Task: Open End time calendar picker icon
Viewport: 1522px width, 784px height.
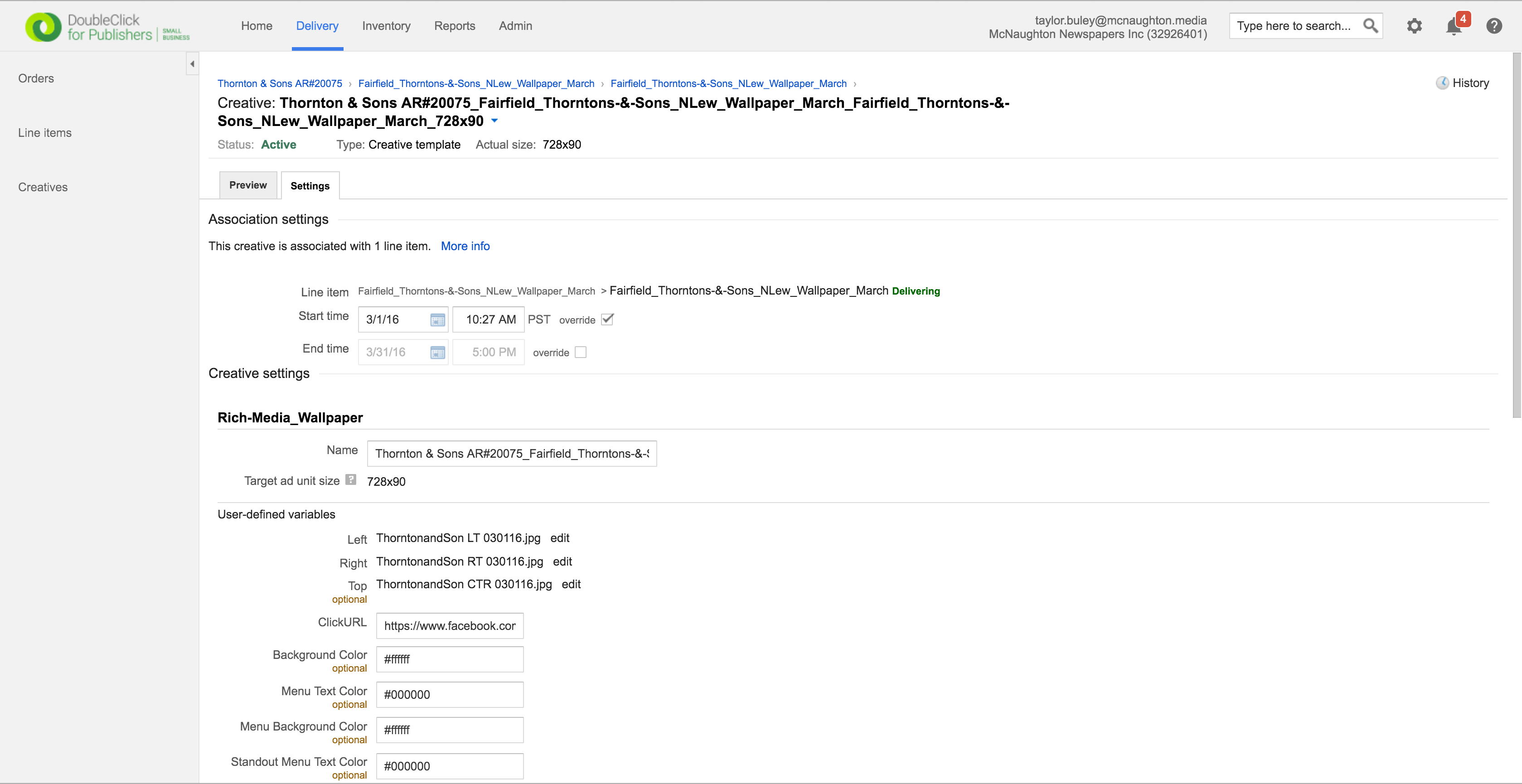Action: tap(437, 353)
